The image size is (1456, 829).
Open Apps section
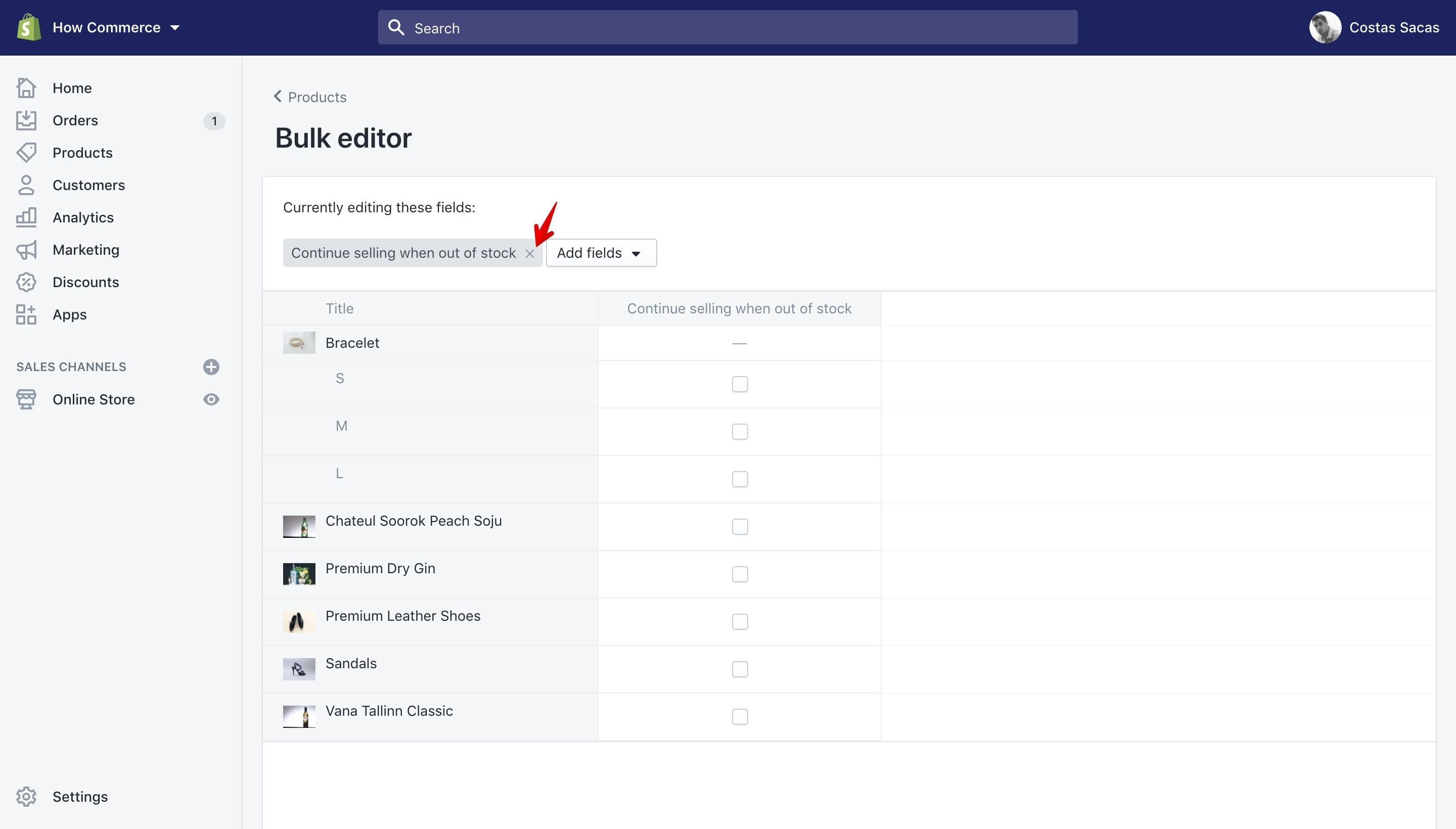(x=69, y=314)
